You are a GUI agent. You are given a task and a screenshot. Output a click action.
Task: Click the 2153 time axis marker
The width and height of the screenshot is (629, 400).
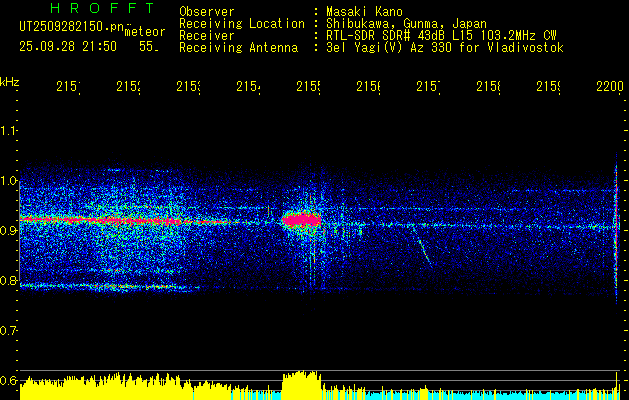click(x=189, y=87)
